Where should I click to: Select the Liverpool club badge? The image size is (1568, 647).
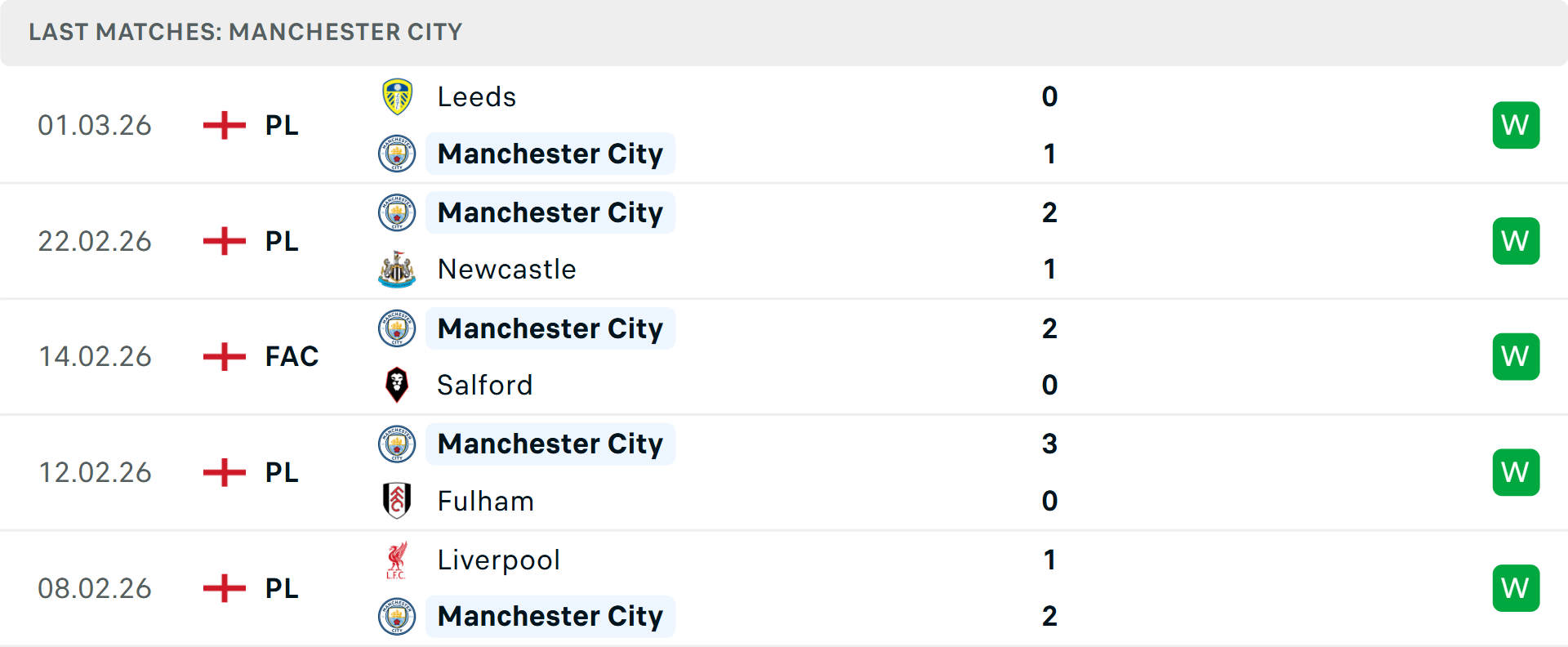(x=397, y=560)
